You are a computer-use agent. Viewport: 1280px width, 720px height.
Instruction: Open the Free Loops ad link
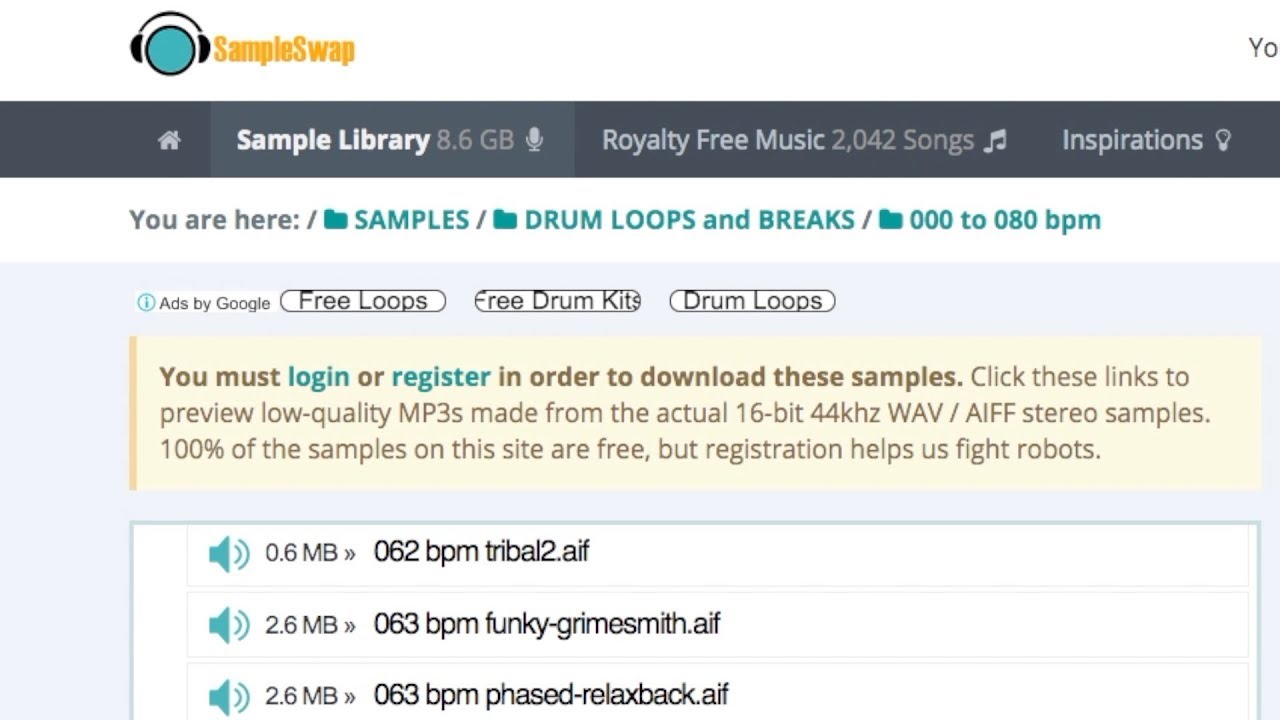pos(363,301)
